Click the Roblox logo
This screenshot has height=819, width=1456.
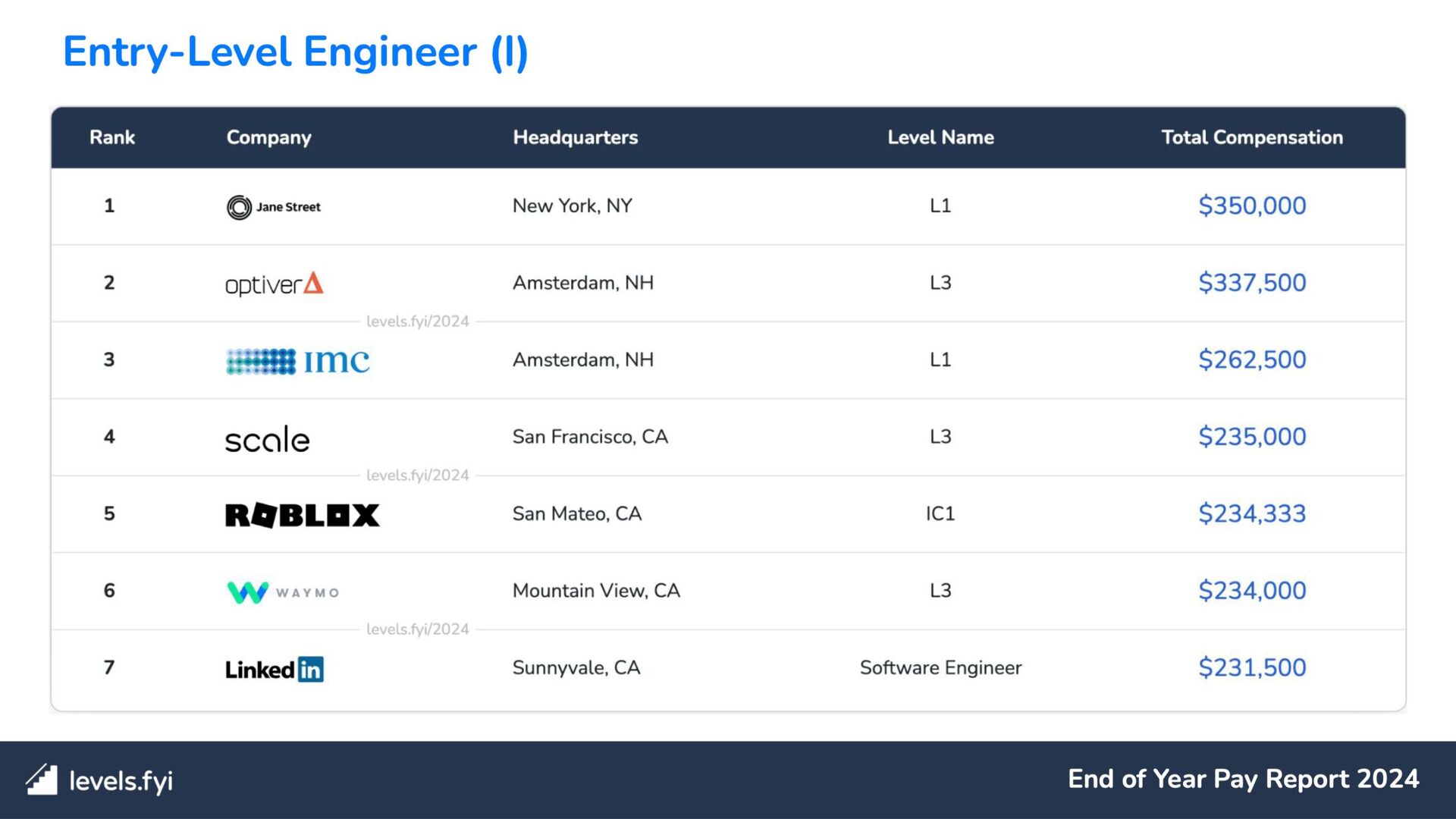coord(303,516)
